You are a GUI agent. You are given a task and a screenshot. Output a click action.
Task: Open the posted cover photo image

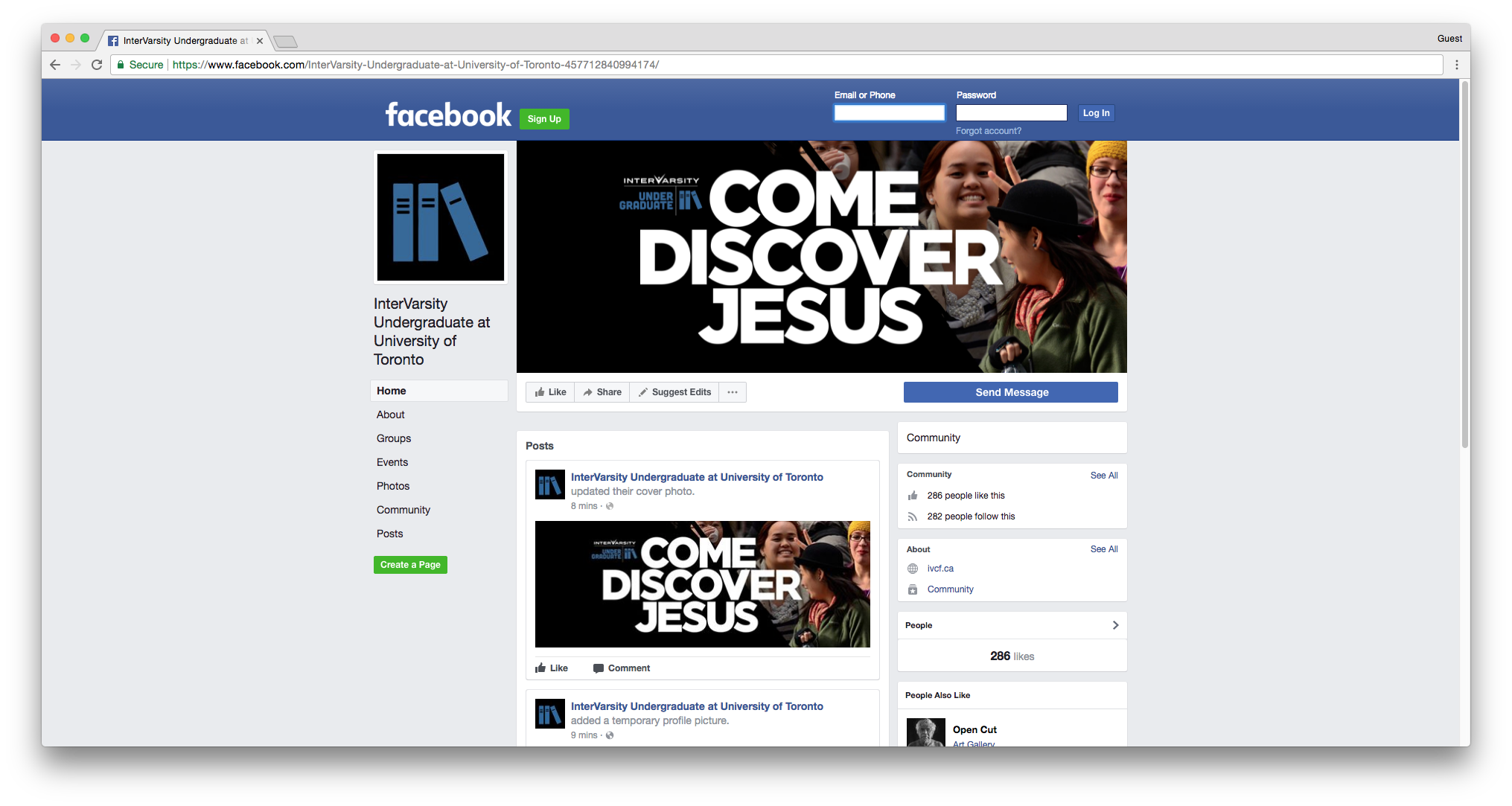(702, 584)
